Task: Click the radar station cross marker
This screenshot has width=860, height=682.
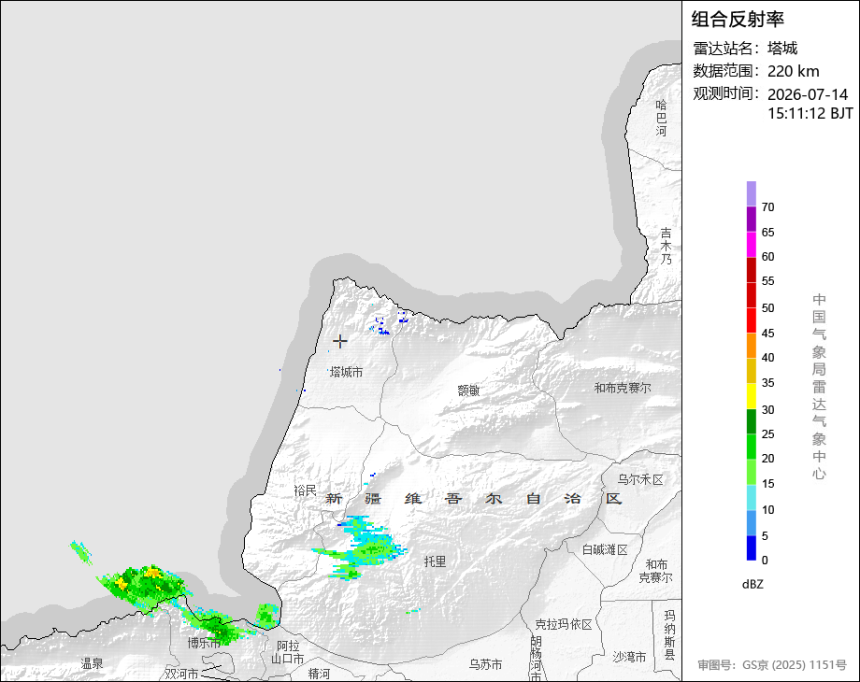Action: [340, 341]
